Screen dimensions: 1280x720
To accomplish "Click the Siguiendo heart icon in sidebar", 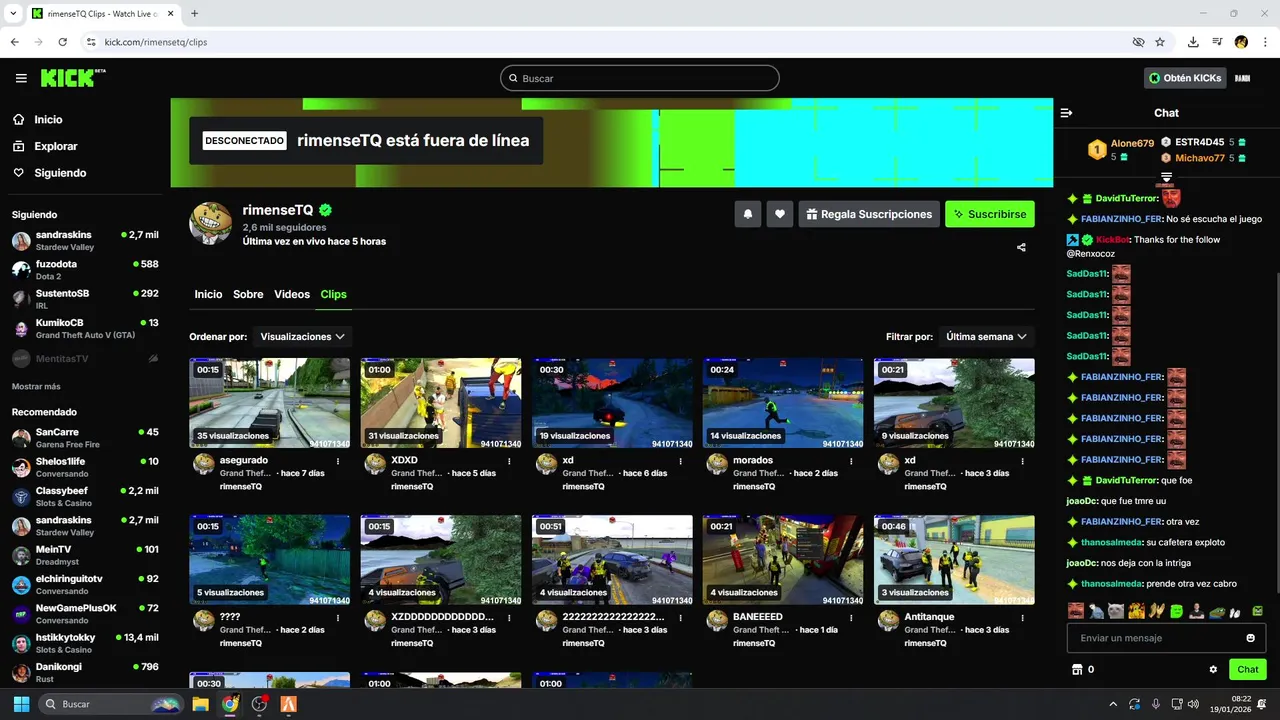I will coord(19,173).
